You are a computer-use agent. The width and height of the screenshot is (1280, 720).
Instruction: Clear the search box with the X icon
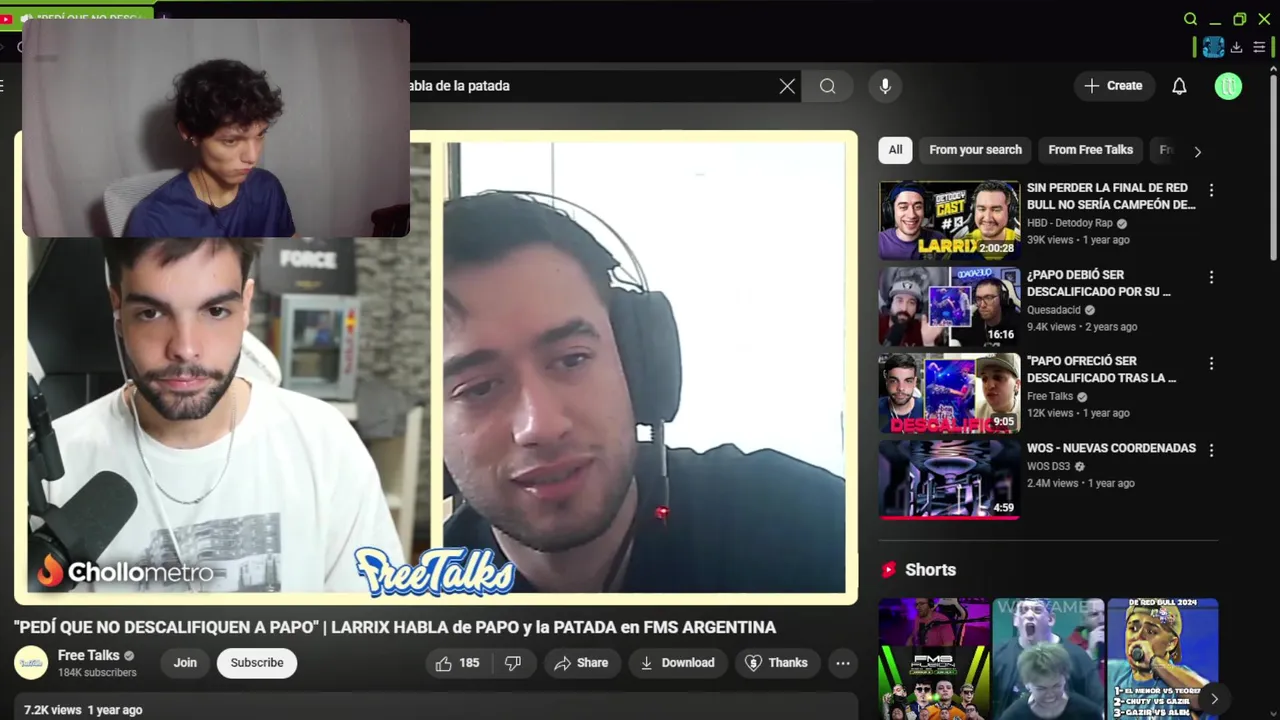point(787,86)
